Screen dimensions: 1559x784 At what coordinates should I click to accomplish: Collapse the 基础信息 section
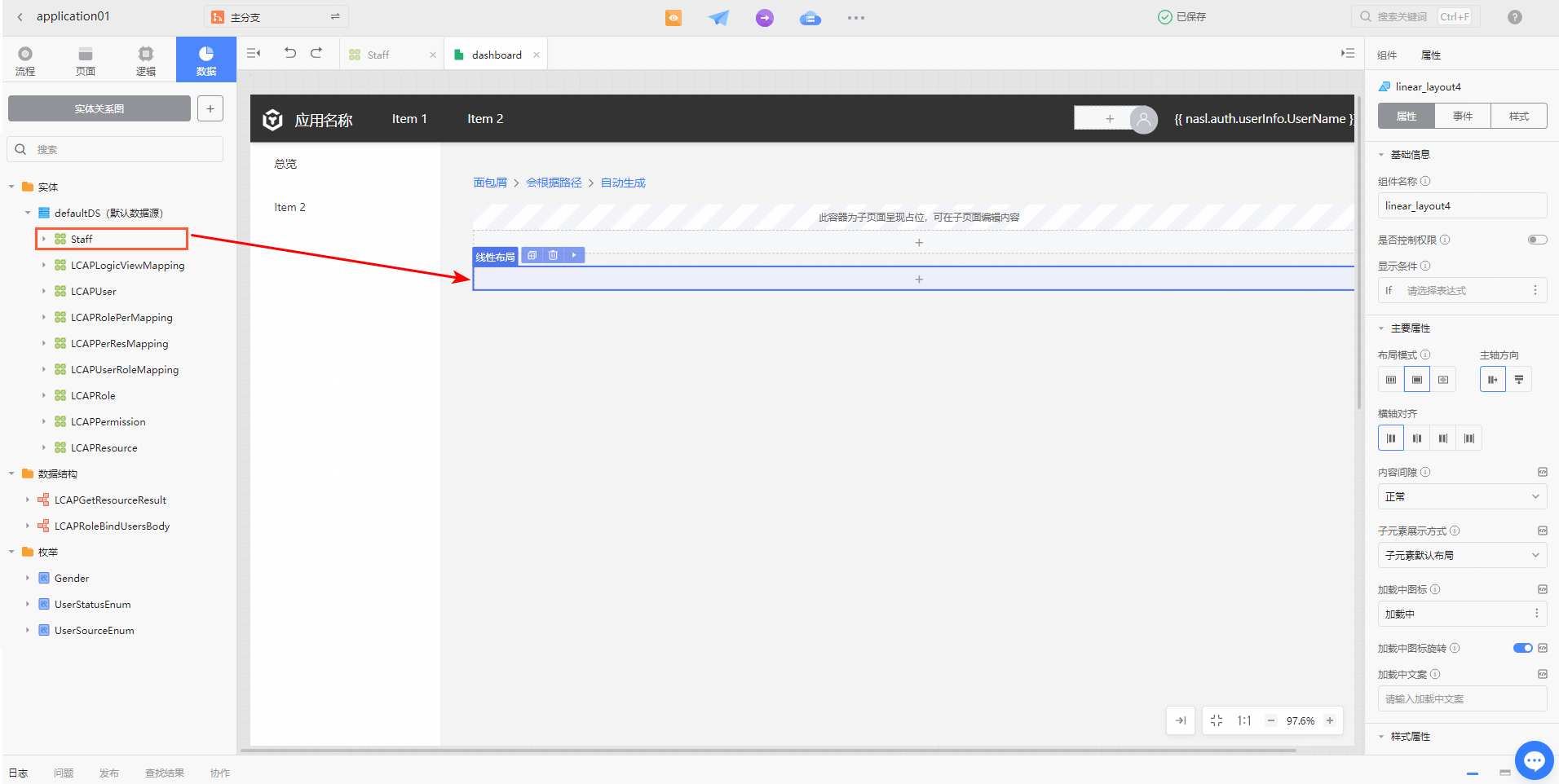(1381, 155)
